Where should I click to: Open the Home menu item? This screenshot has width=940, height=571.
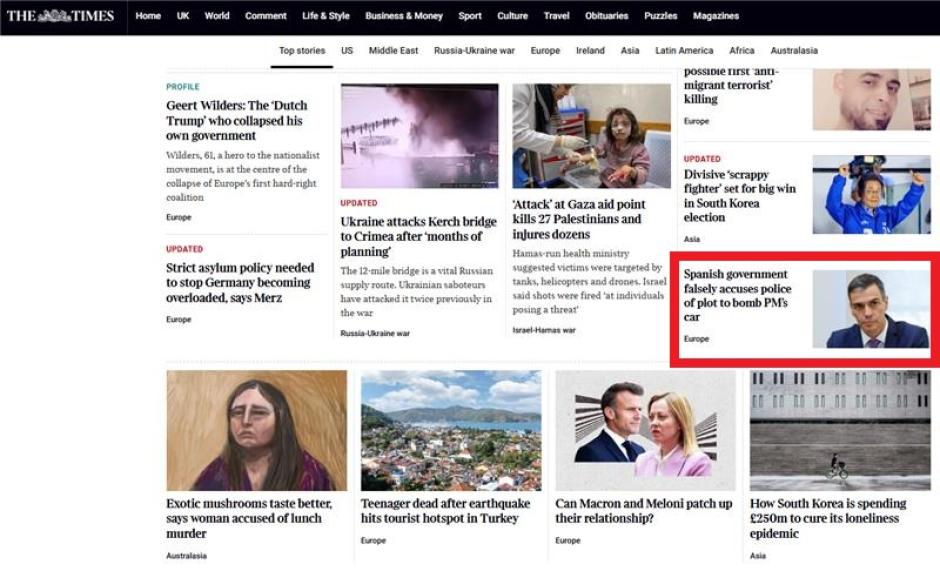(x=148, y=16)
